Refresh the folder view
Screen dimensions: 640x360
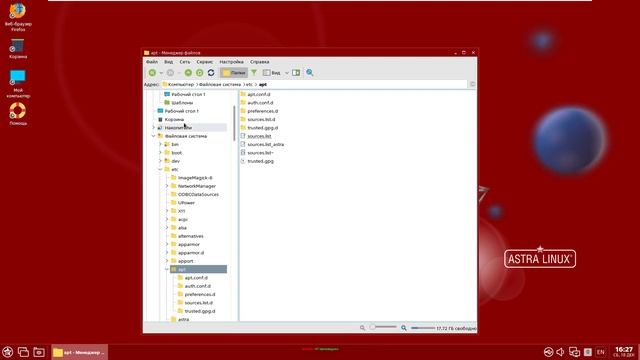(211, 73)
